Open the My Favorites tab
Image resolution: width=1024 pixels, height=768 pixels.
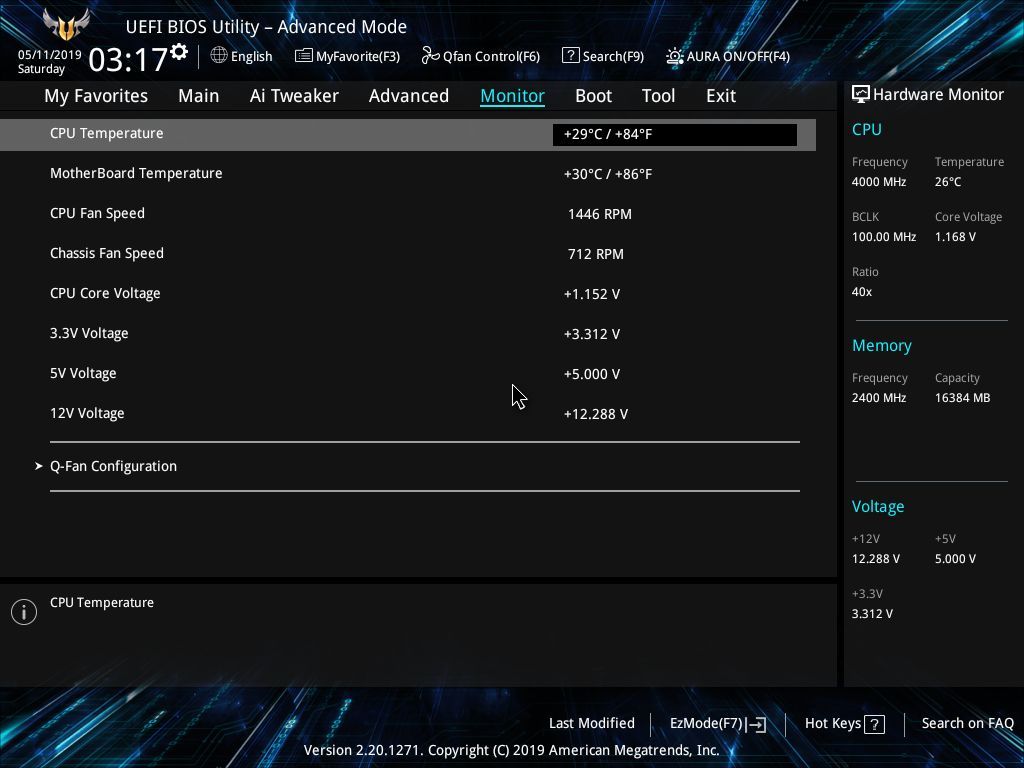96,95
